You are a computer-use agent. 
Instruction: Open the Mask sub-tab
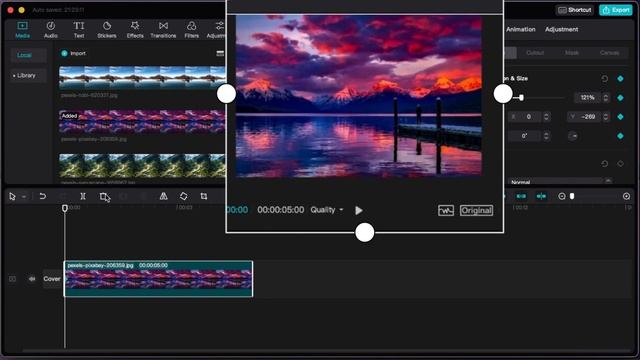click(571, 53)
